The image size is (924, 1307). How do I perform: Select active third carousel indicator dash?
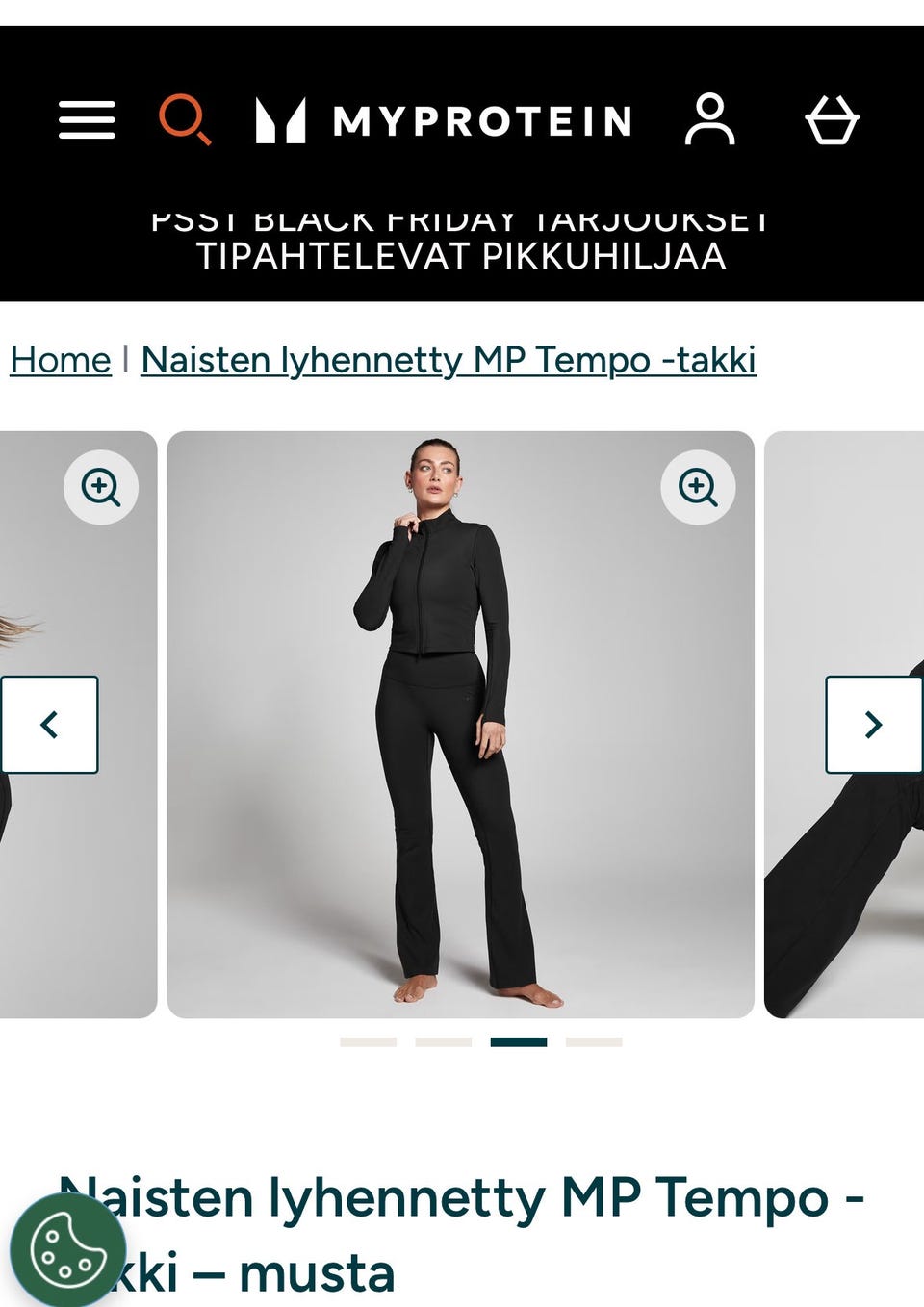tap(519, 1042)
